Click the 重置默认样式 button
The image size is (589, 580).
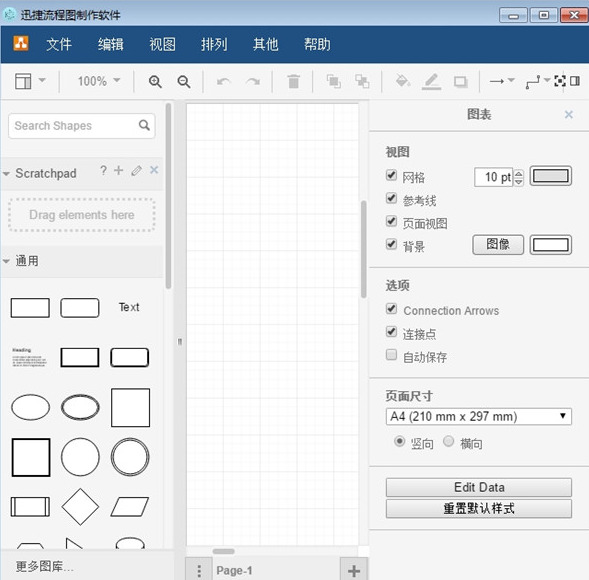pos(479,509)
